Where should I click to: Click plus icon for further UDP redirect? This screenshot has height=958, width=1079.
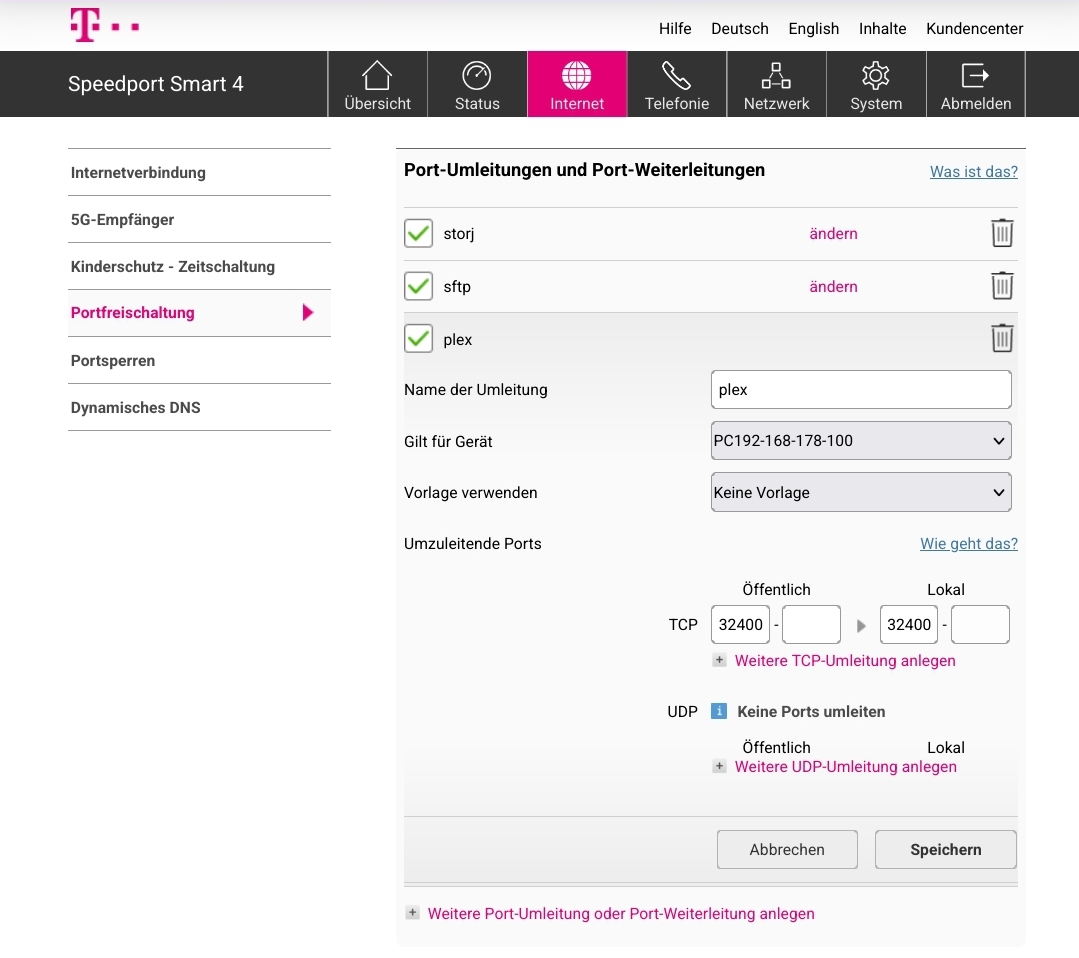[719, 766]
